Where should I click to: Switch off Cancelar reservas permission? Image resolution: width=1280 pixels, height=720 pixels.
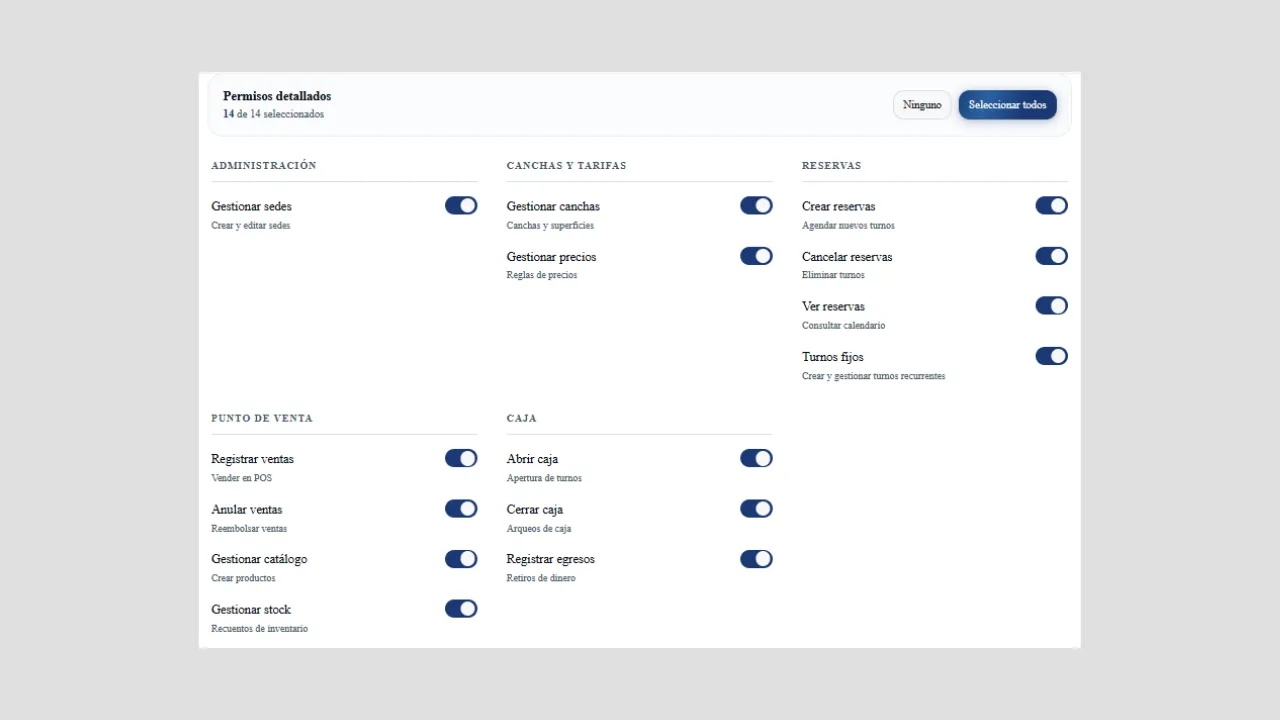coord(1051,256)
